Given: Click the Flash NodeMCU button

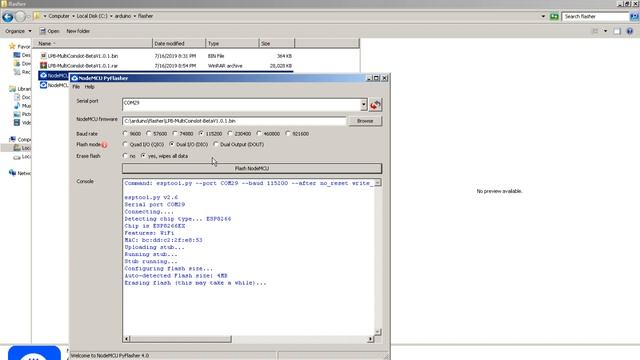Looking at the screenshot, I should tap(252, 168).
